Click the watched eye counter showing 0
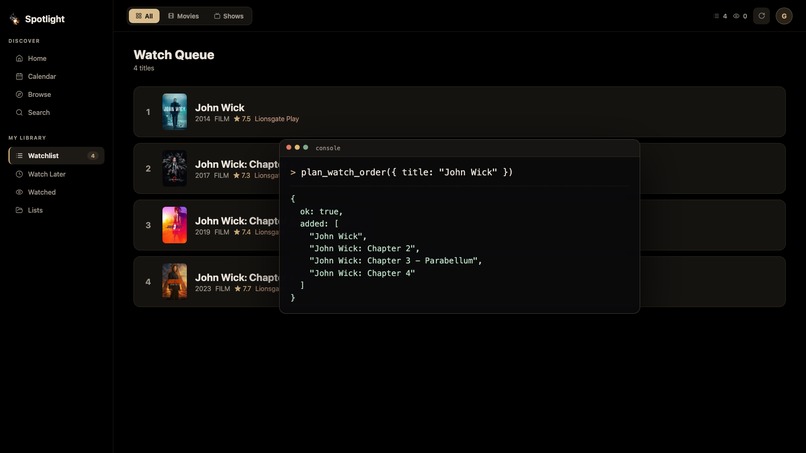806x453 pixels. (740, 16)
